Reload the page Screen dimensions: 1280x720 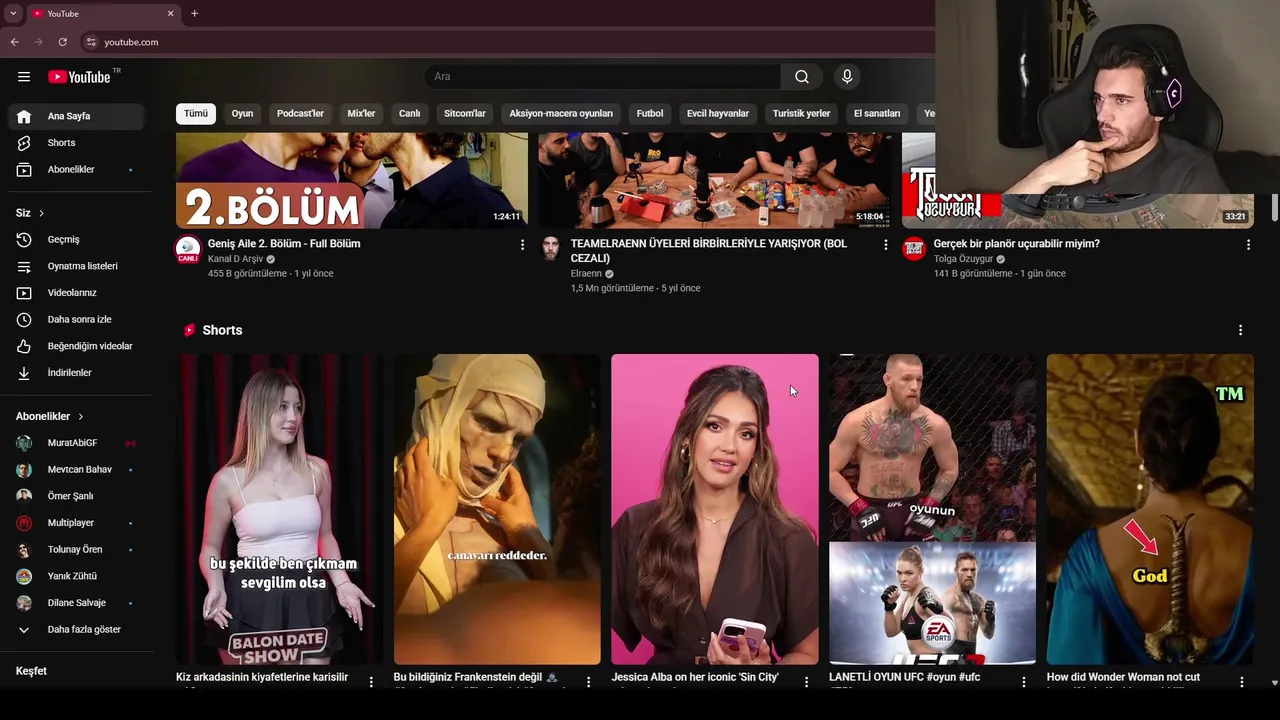click(62, 42)
